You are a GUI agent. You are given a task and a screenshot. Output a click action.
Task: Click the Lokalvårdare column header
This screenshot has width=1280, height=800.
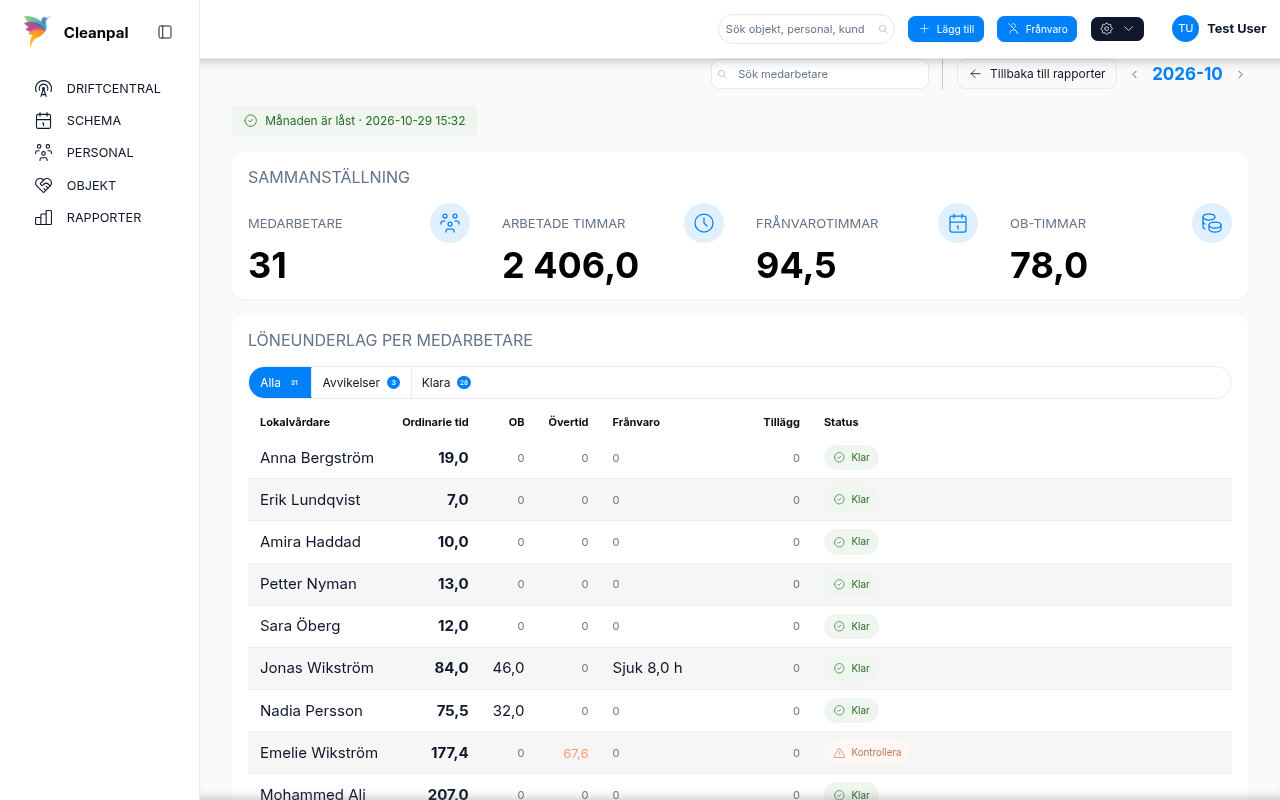pyautogui.click(x=295, y=422)
